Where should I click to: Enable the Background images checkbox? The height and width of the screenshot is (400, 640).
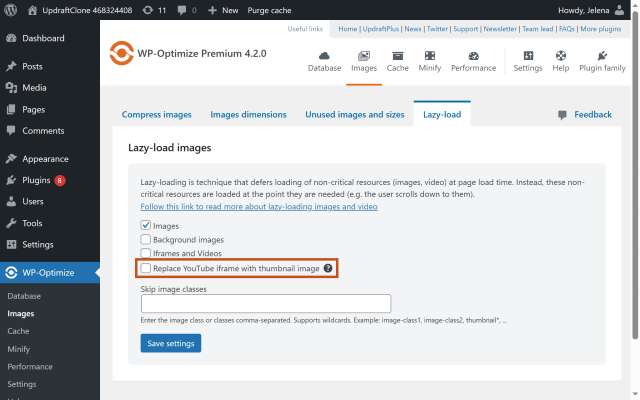point(146,239)
